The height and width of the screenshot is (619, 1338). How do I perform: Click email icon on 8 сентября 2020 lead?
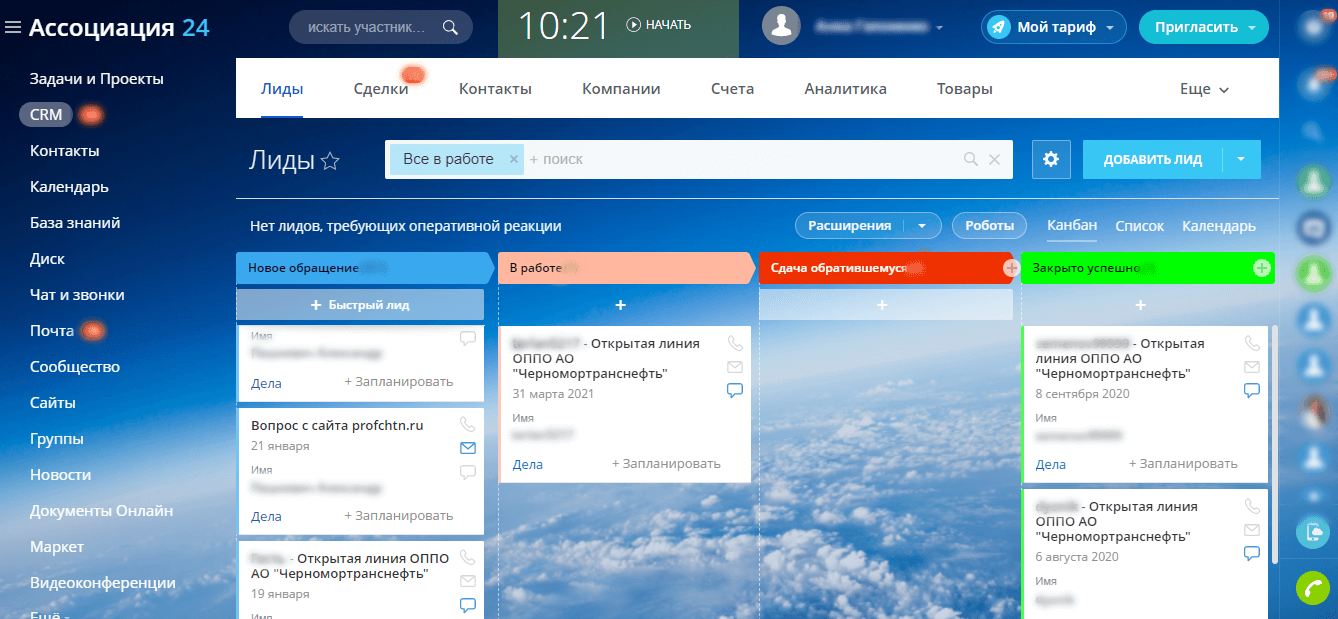click(1252, 367)
